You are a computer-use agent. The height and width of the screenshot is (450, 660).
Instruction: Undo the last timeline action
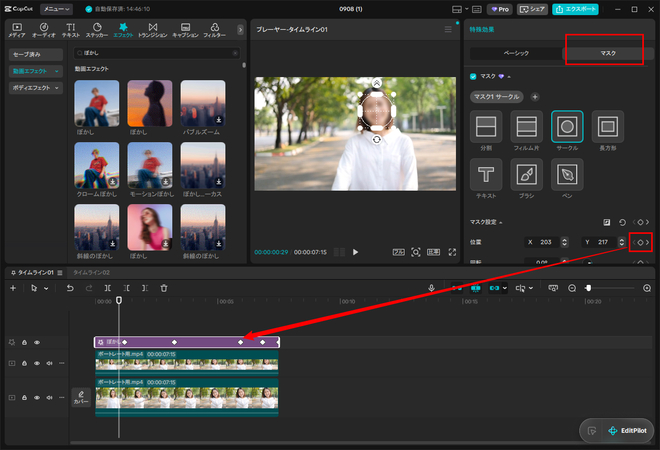(70, 288)
